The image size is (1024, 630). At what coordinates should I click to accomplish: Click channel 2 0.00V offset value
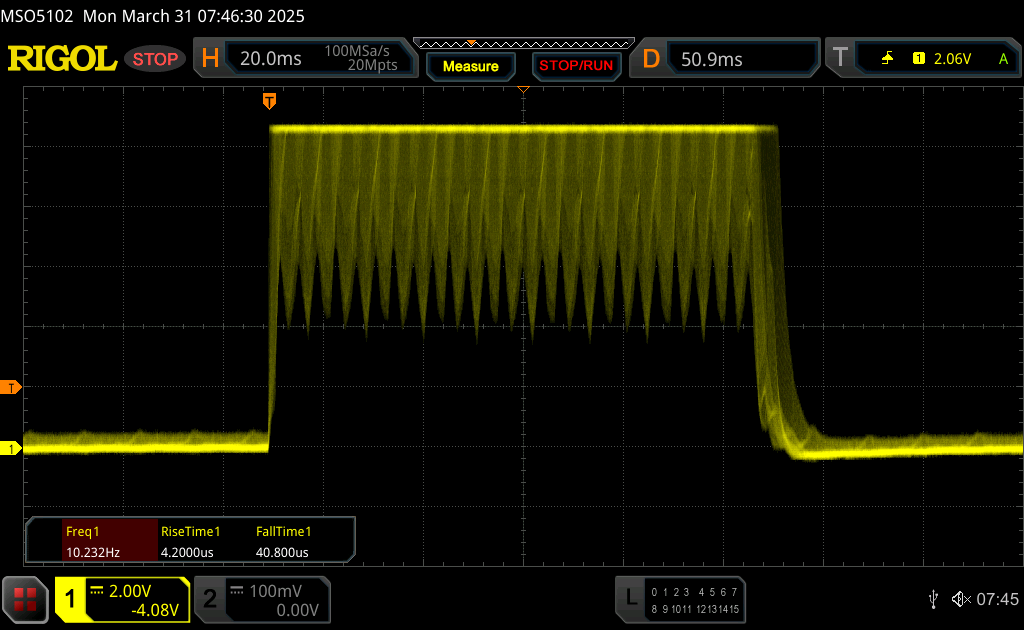click(x=297, y=610)
